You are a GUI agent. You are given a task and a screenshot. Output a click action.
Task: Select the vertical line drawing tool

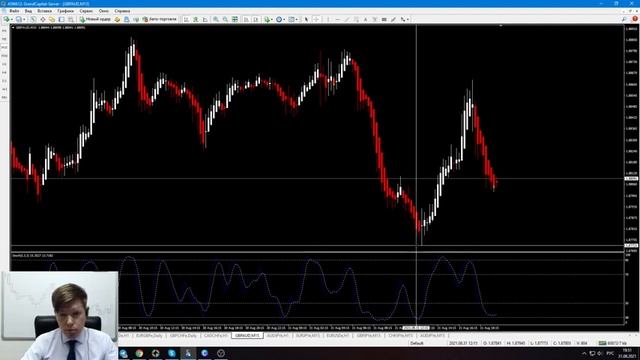click(x=329, y=19)
